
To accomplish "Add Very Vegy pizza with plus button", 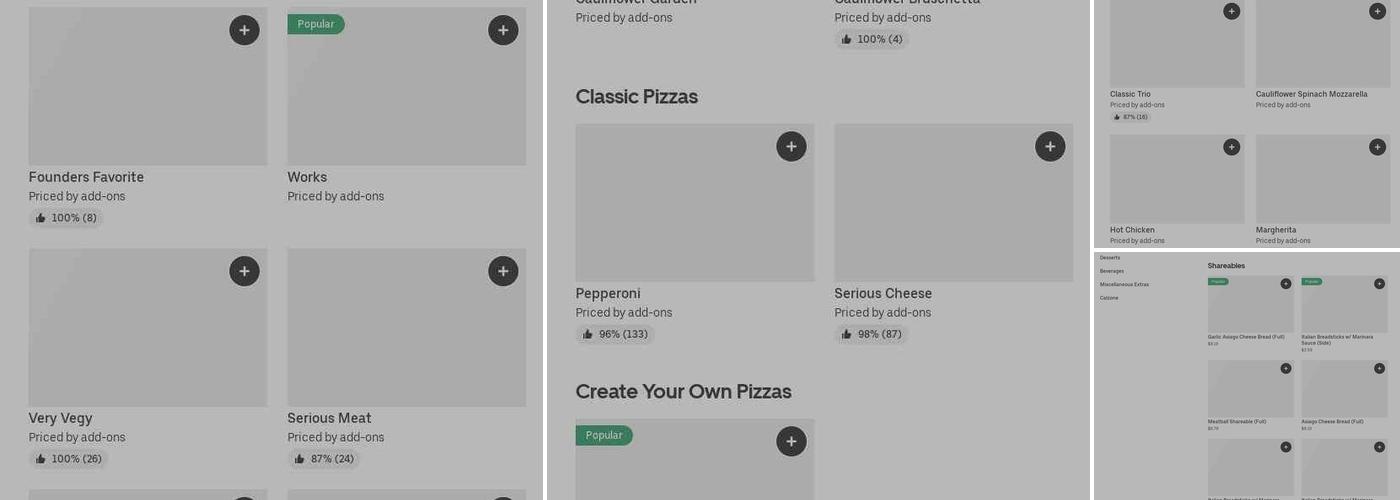I will click(x=244, y=271).
